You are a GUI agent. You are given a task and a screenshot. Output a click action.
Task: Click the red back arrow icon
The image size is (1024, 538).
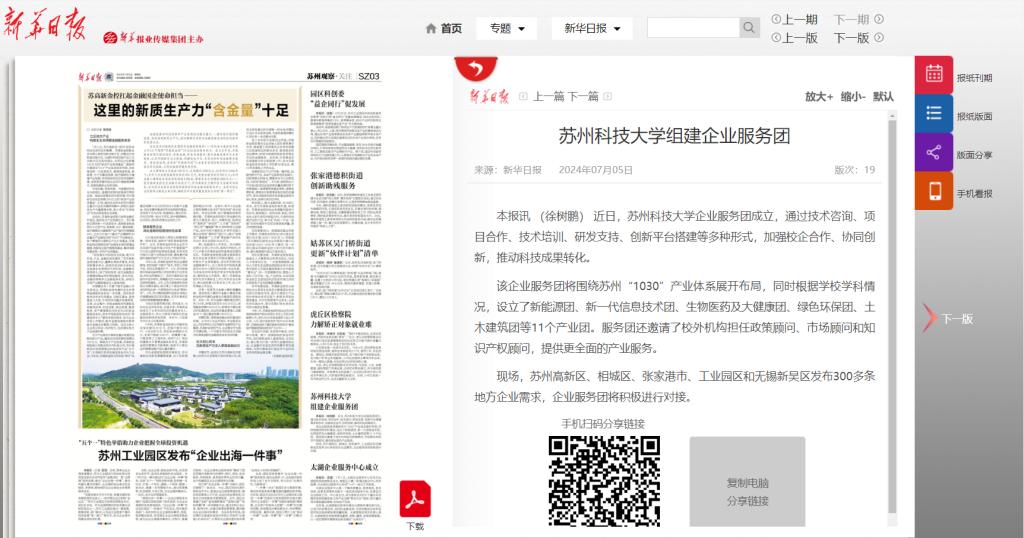[476, 68]
